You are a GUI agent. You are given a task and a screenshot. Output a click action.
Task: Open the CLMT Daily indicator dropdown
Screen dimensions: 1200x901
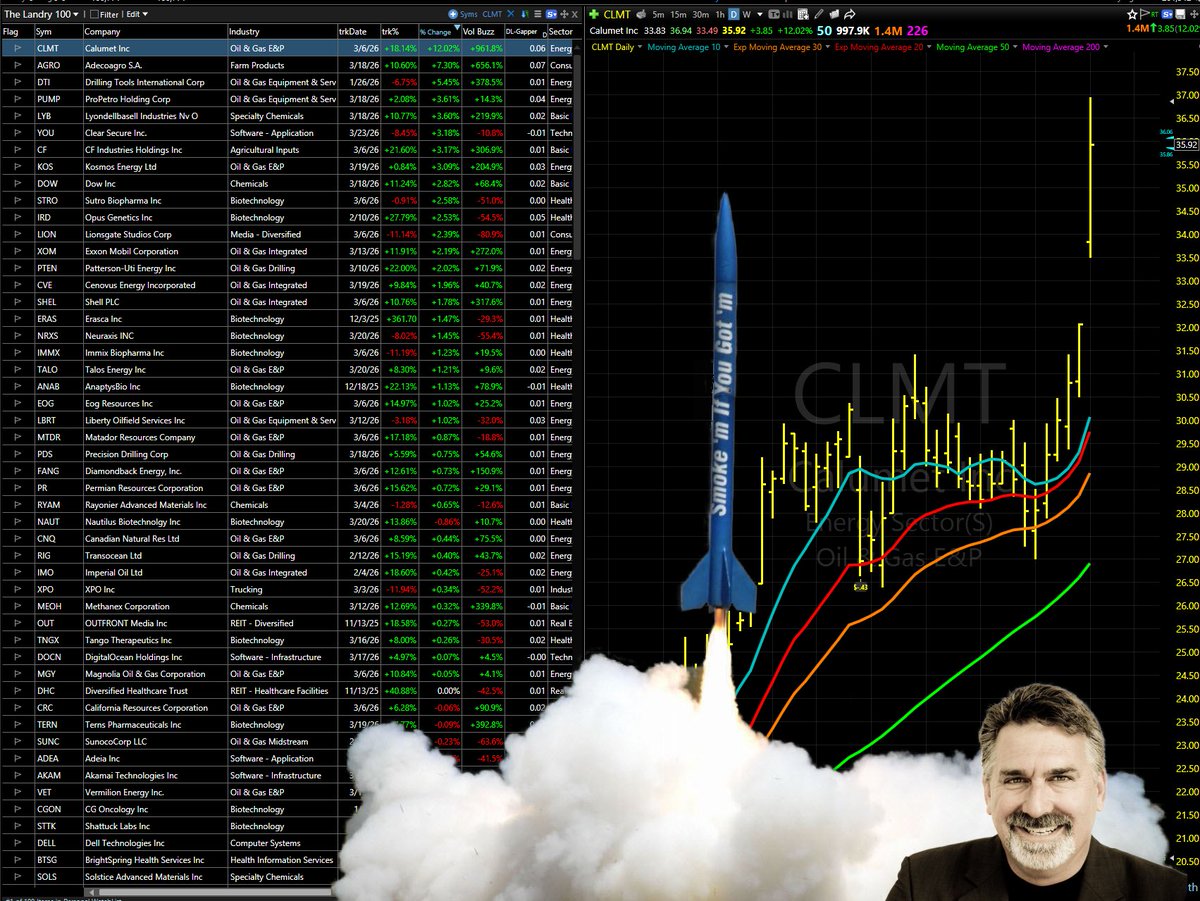click(619, 47)
